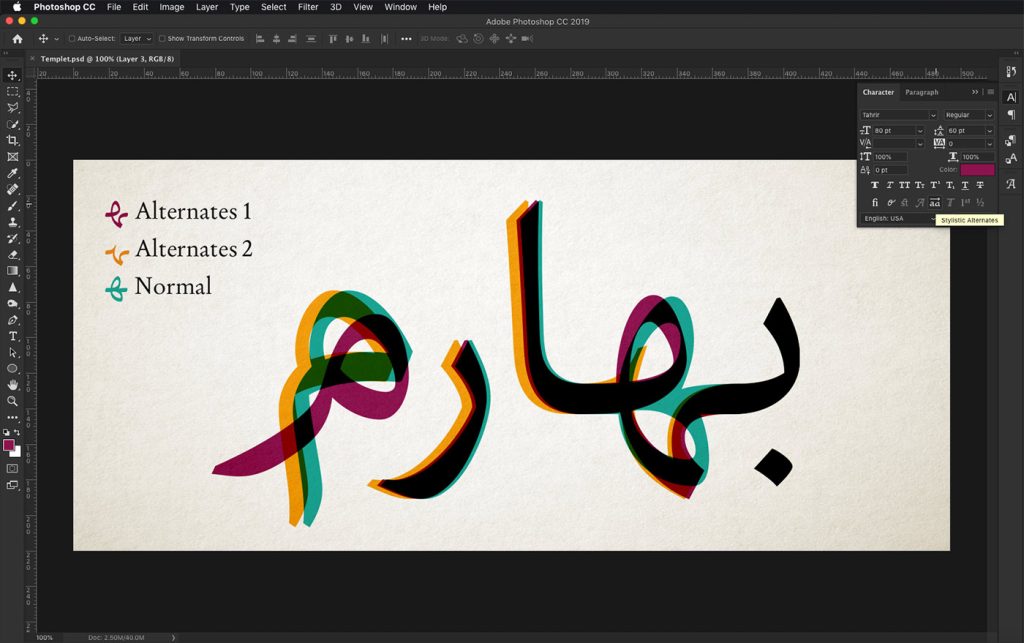Toggle Underline style in Character panel
The width and height of the screenshot is (1024, 643).
(x=964, y=185)
